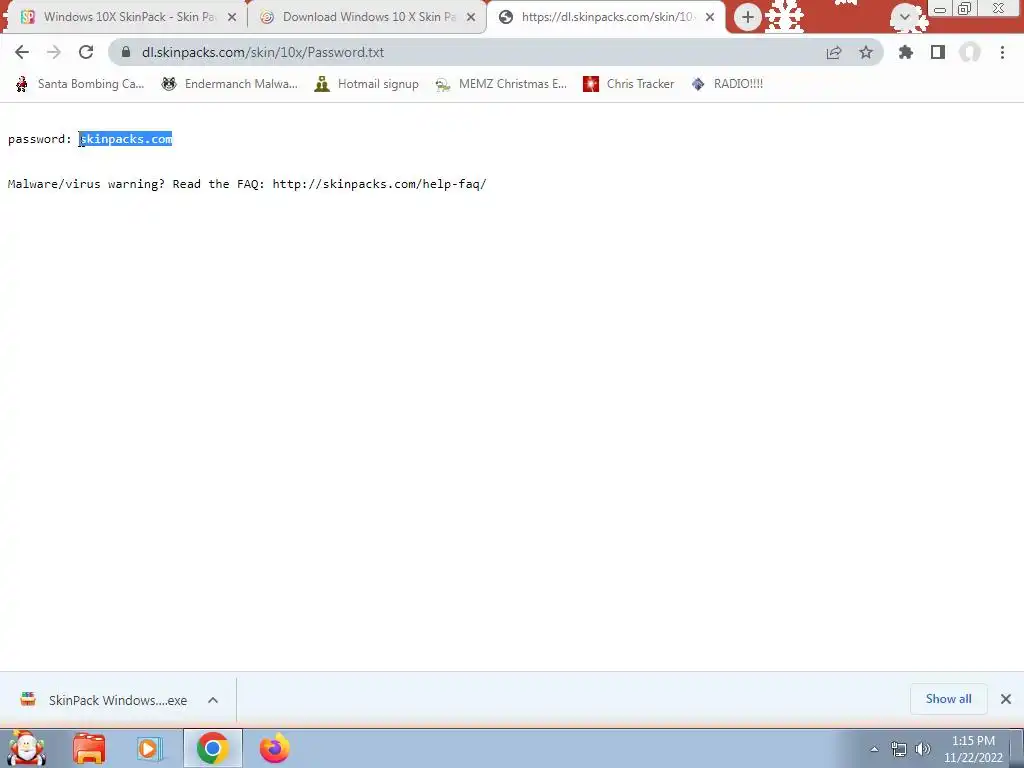The image size is (1024, 768).
Task: Open the volume tray icon
Action: click(923, 749)
